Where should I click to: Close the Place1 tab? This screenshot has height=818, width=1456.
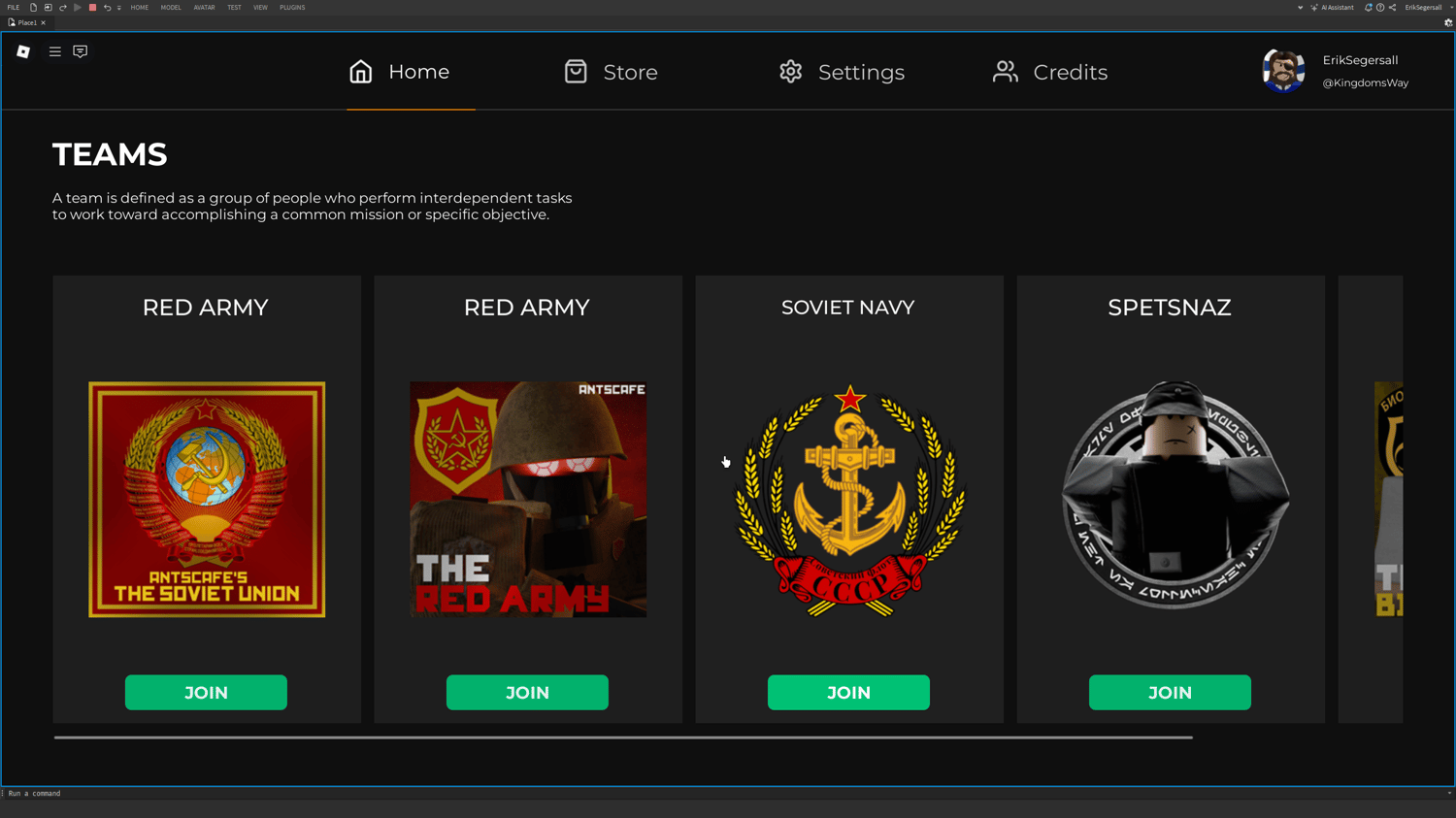coord(43,22)
